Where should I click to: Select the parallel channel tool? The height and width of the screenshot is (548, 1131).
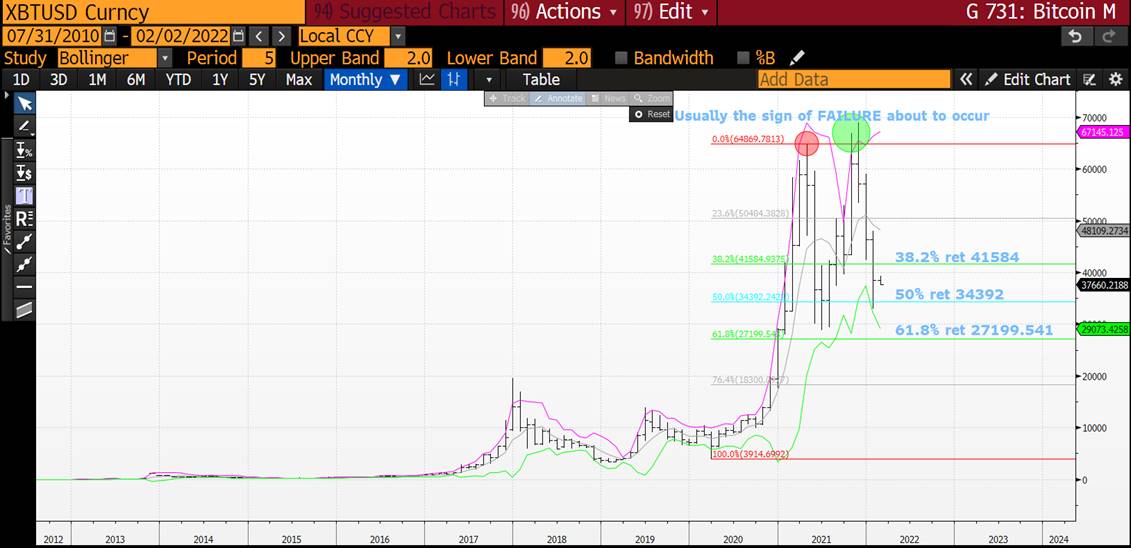25,310
